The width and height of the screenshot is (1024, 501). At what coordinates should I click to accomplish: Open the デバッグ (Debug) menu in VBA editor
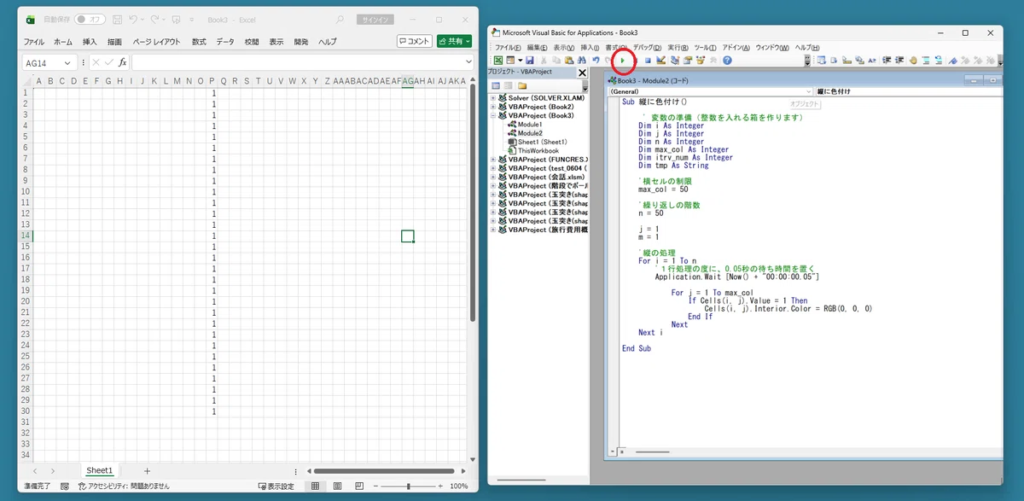tap(646, 47)
